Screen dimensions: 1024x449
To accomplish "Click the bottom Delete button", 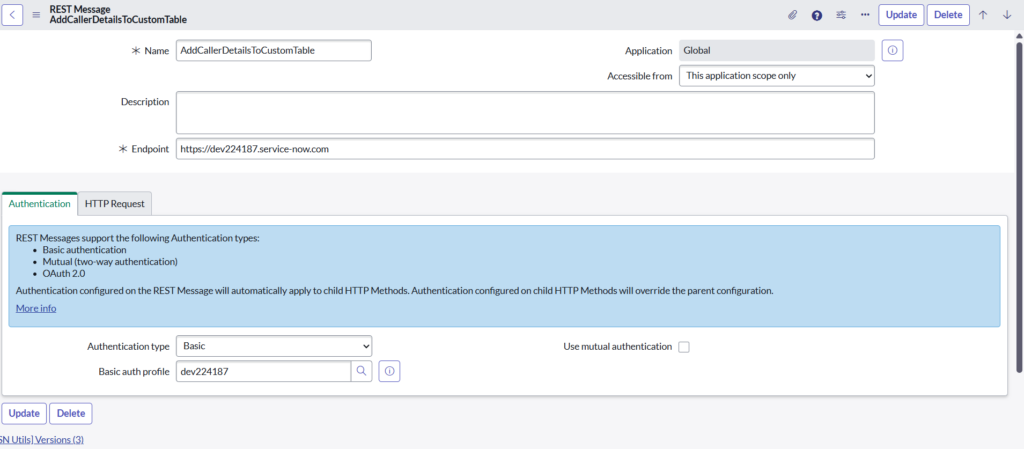I will pyautogui.click(x=71, y=413).
